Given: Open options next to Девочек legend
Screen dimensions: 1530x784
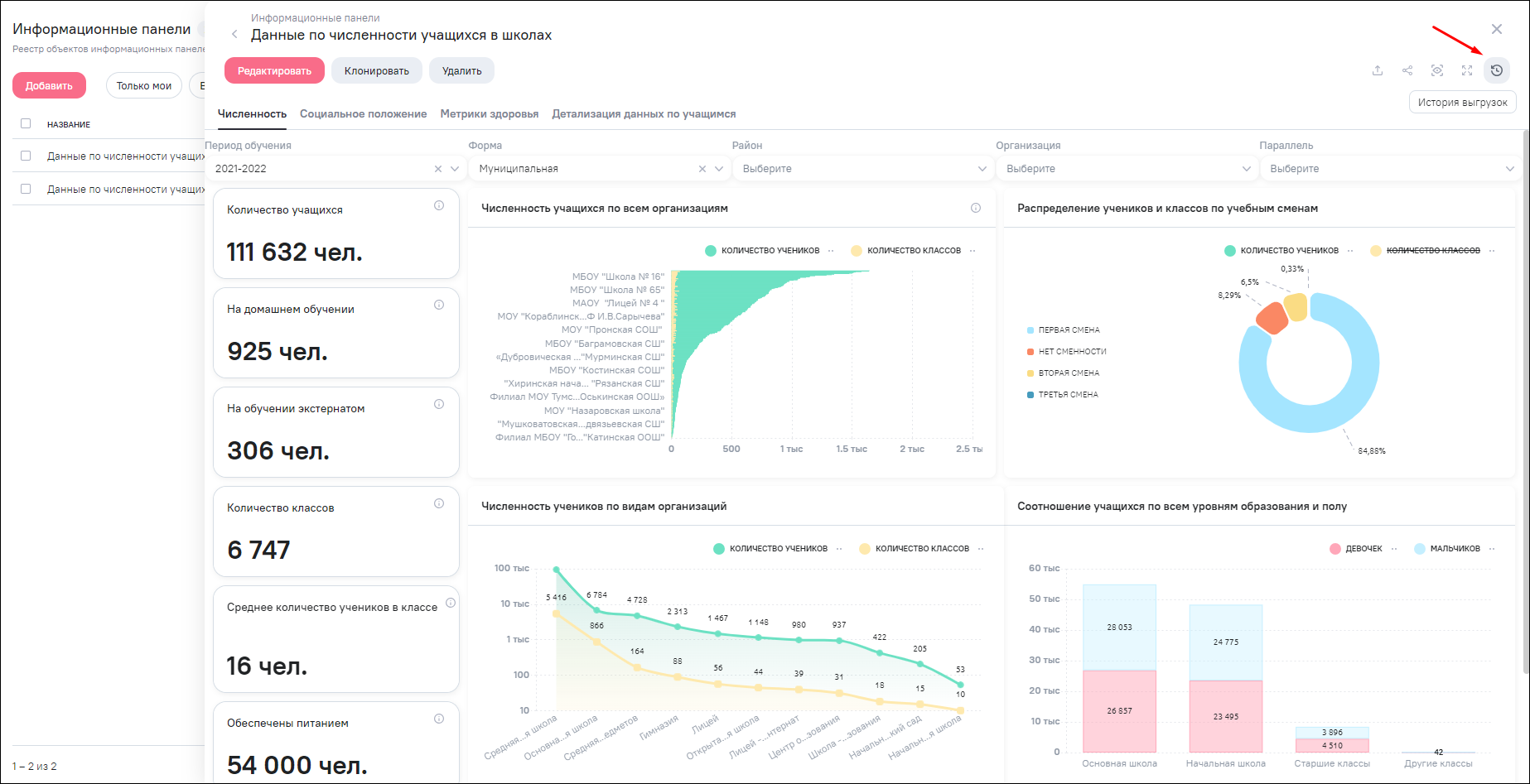Looking at the screenshot, I should point(1393,549).
